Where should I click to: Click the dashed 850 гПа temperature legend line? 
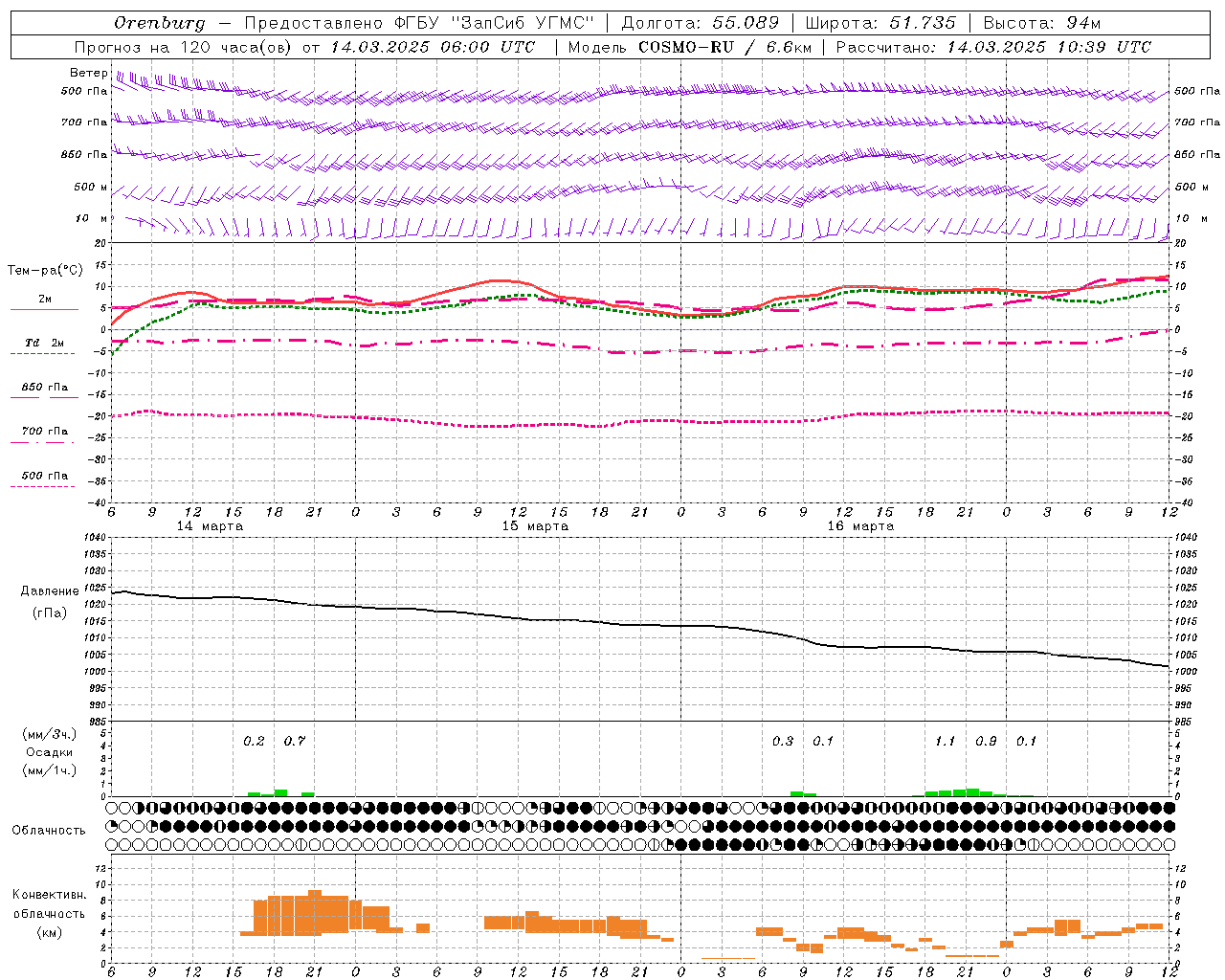point(42,397)
